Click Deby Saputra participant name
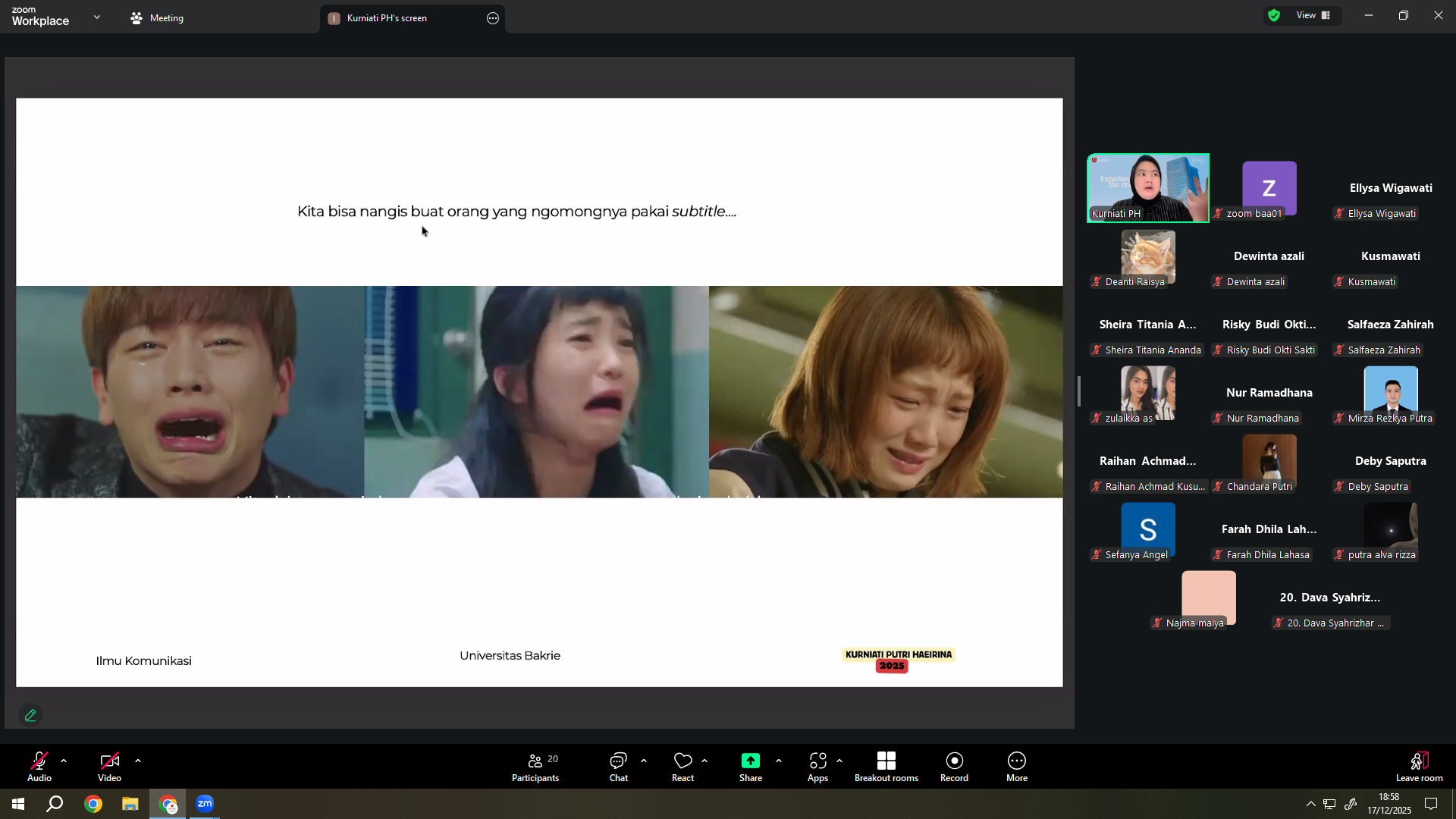The height and width of the screenshot is (819, 1456). (1391, 461)
